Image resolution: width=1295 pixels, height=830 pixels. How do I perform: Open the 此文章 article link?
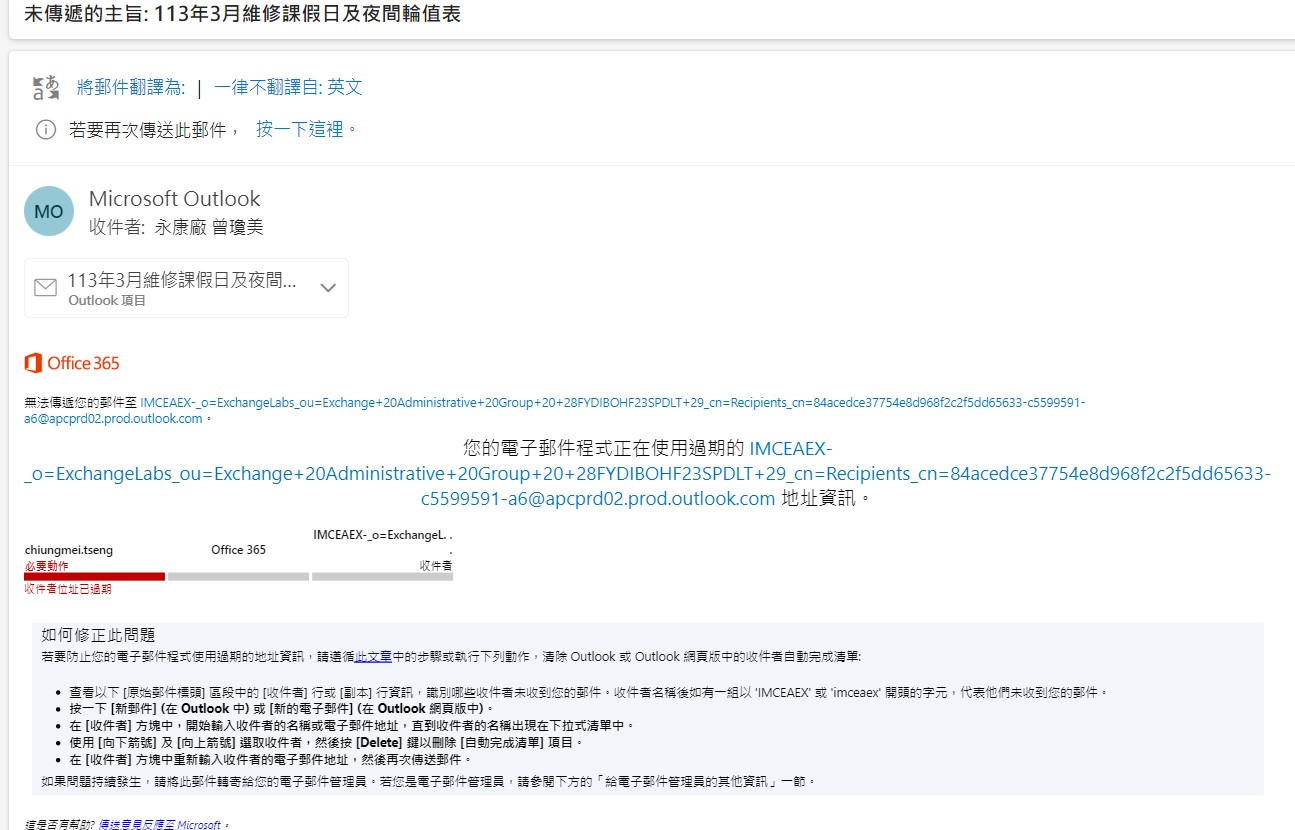(x=373, y=657)
